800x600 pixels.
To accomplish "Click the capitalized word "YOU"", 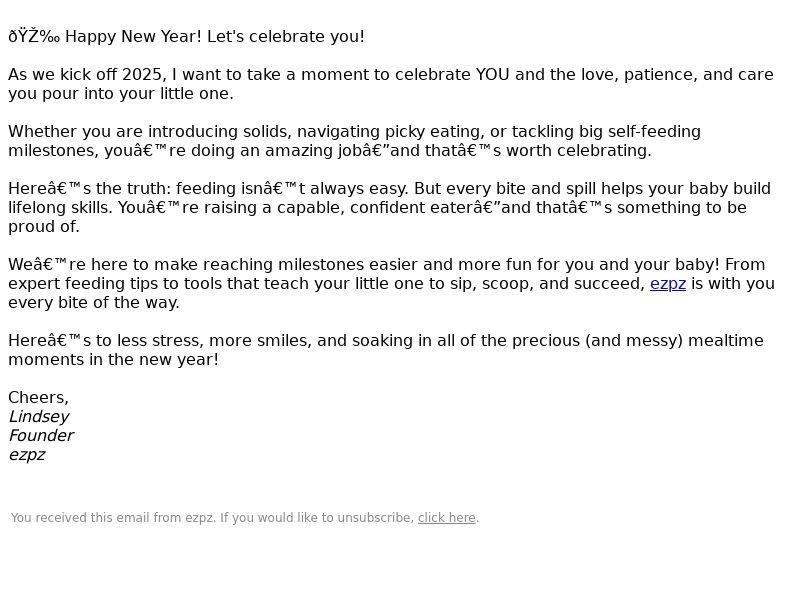I will click(x=492, y=74).
